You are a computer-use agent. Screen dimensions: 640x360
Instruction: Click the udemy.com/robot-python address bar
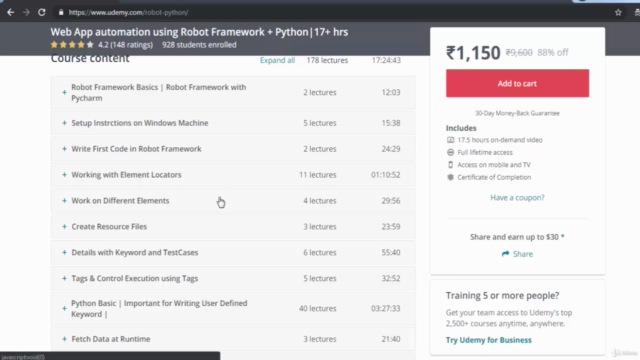(x=128, y=13)
